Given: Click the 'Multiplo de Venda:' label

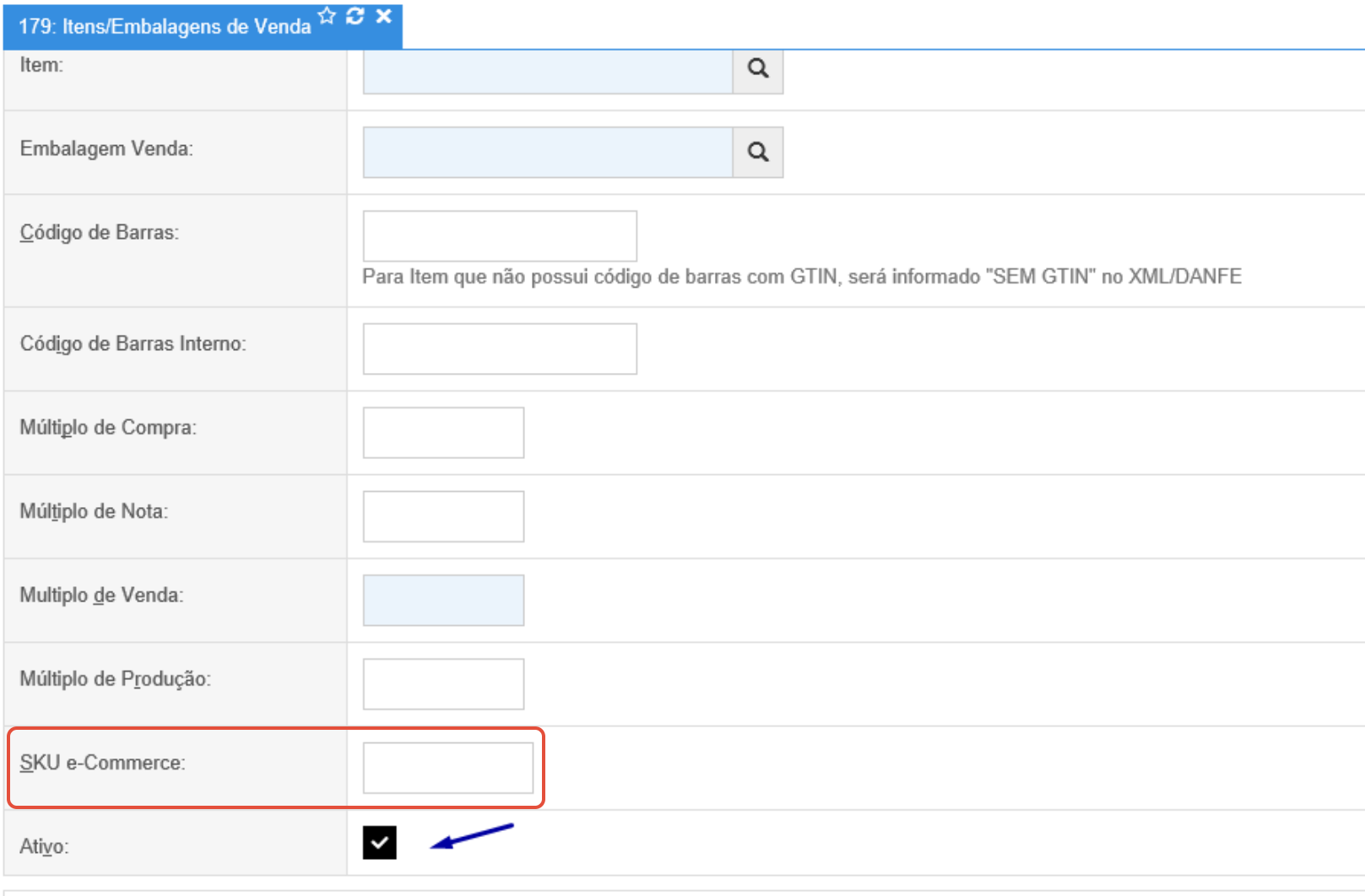Looking at the screenshot, I should click(x=101, y=596).
